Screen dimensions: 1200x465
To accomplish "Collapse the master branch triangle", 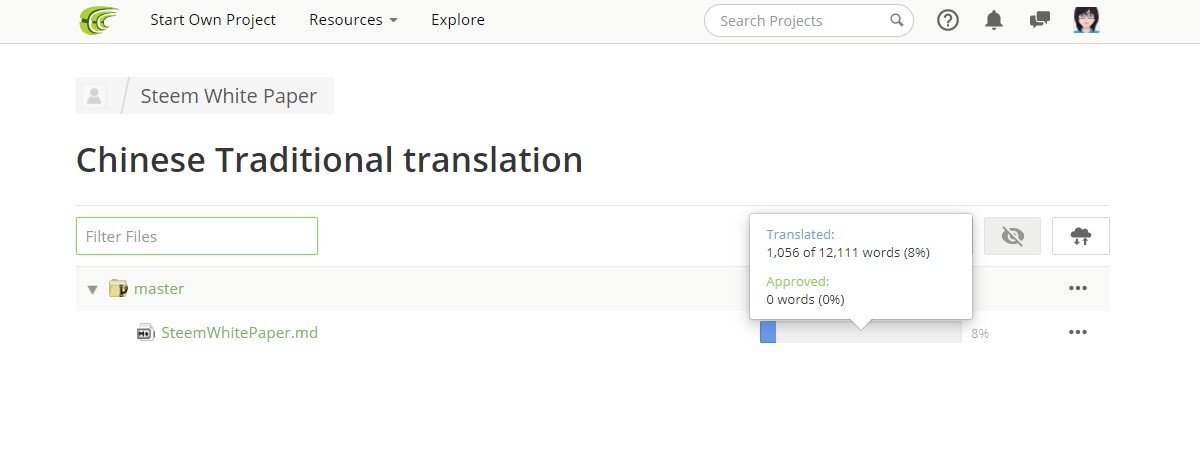I will (x=92, y=289).
